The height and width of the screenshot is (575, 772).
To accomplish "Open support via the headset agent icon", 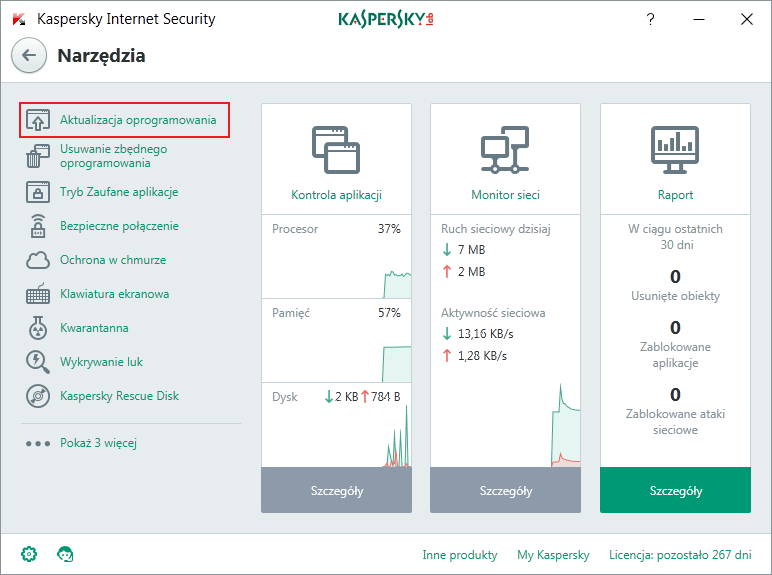I will [x=65, y=554].
